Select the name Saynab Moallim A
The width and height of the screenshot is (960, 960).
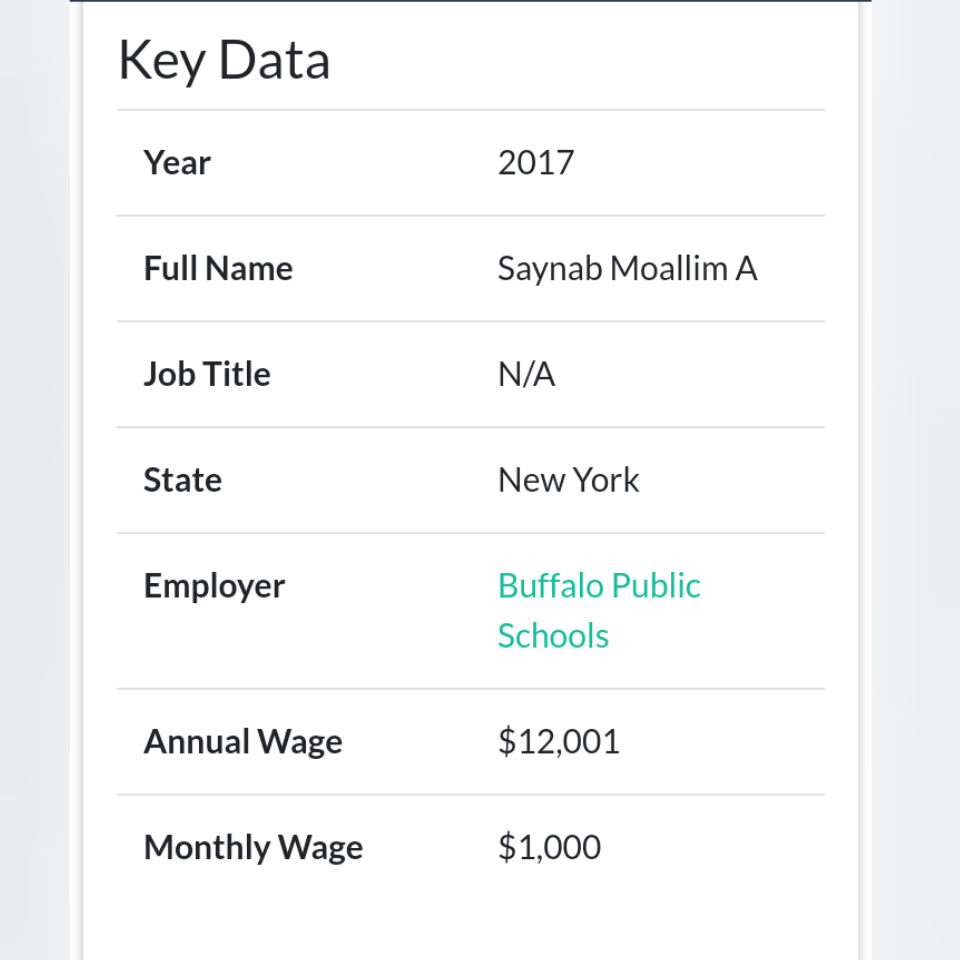pyautogui.click(x=628, y=269)
